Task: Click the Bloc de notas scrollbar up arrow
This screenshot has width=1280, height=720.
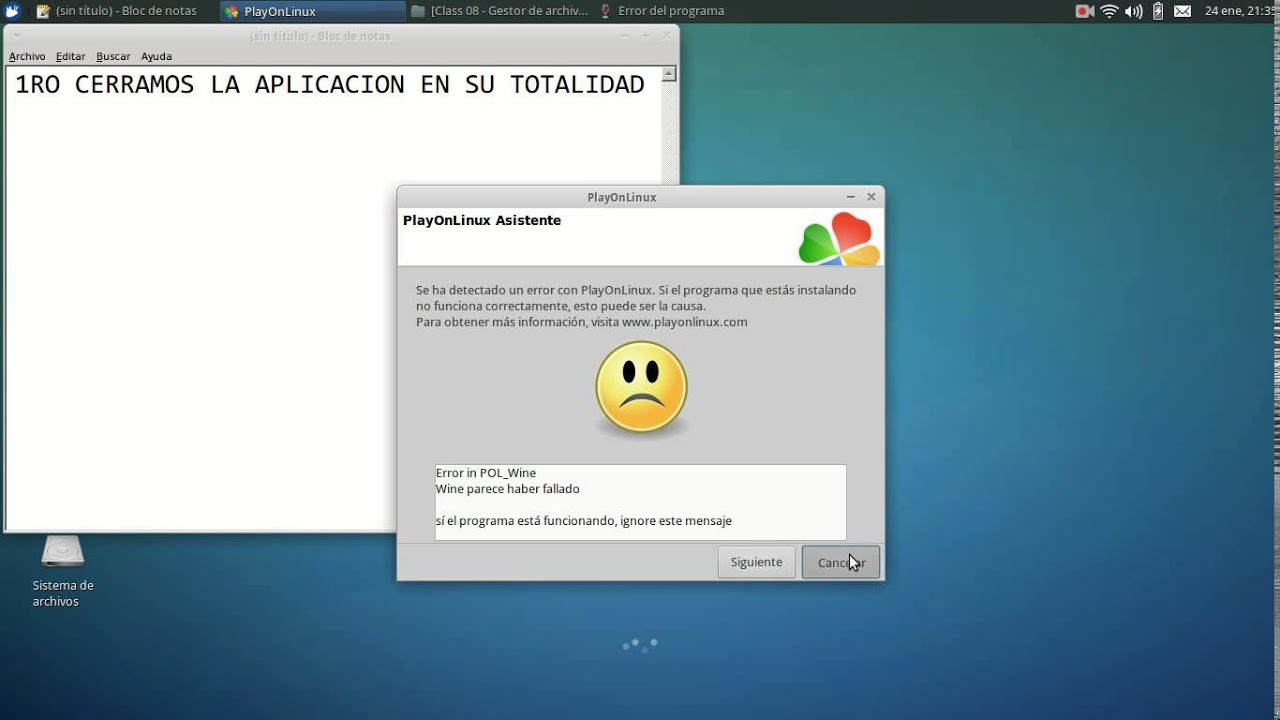Action: (669, 74)
